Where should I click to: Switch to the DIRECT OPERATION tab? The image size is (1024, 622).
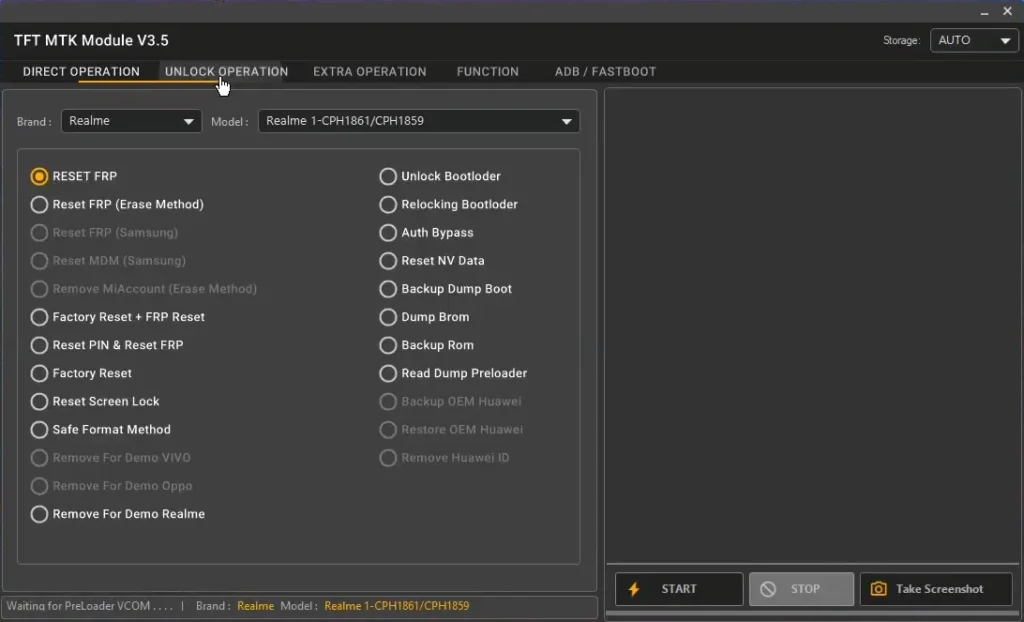(x=81, y=71)
